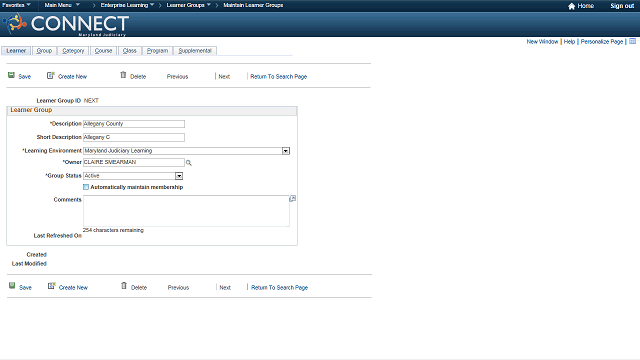Click the top Delete trash icon
This screenshot has width=640, height=360.
(123, 75)
